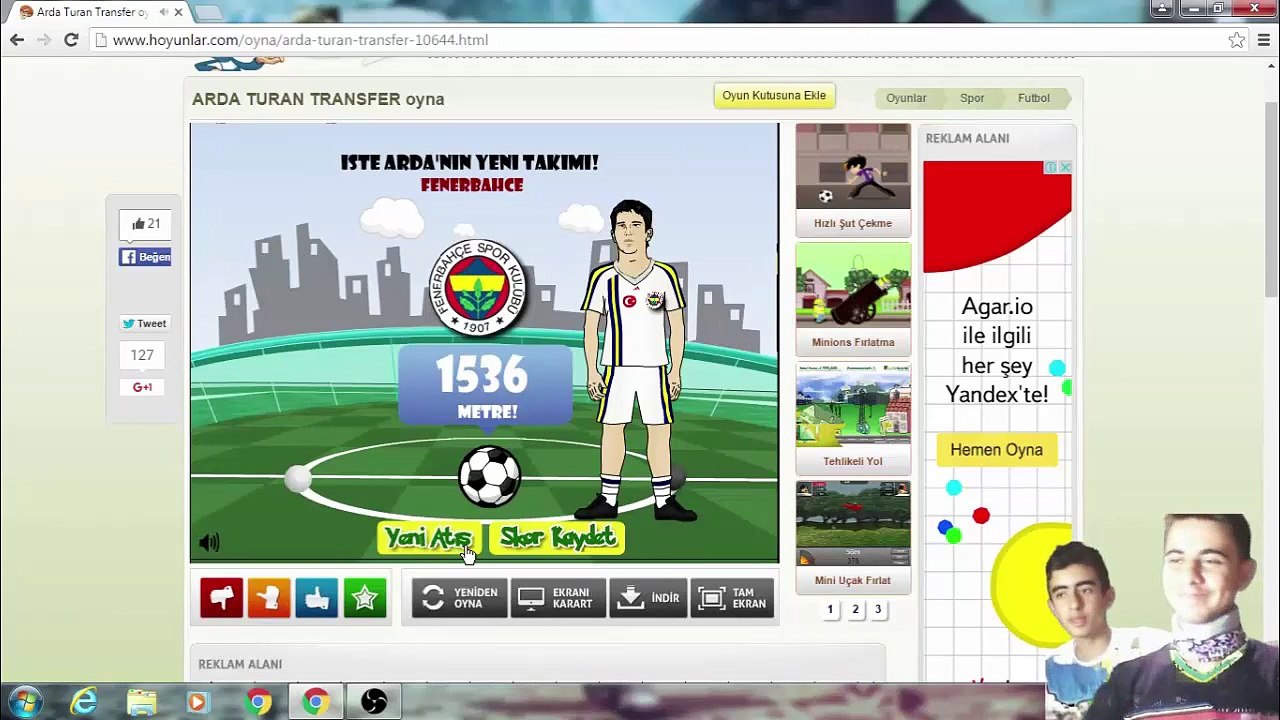The height and width of the screenshot is (720, 1280).
Task: Mute the game sound speaker icon
Action: point(209,542)
